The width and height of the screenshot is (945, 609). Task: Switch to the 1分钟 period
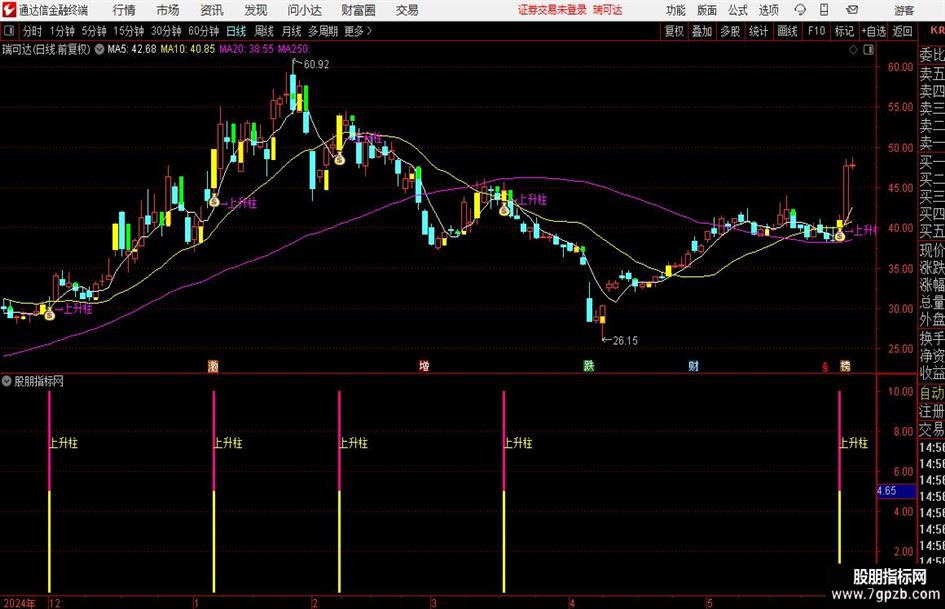[x=62, y=31]
